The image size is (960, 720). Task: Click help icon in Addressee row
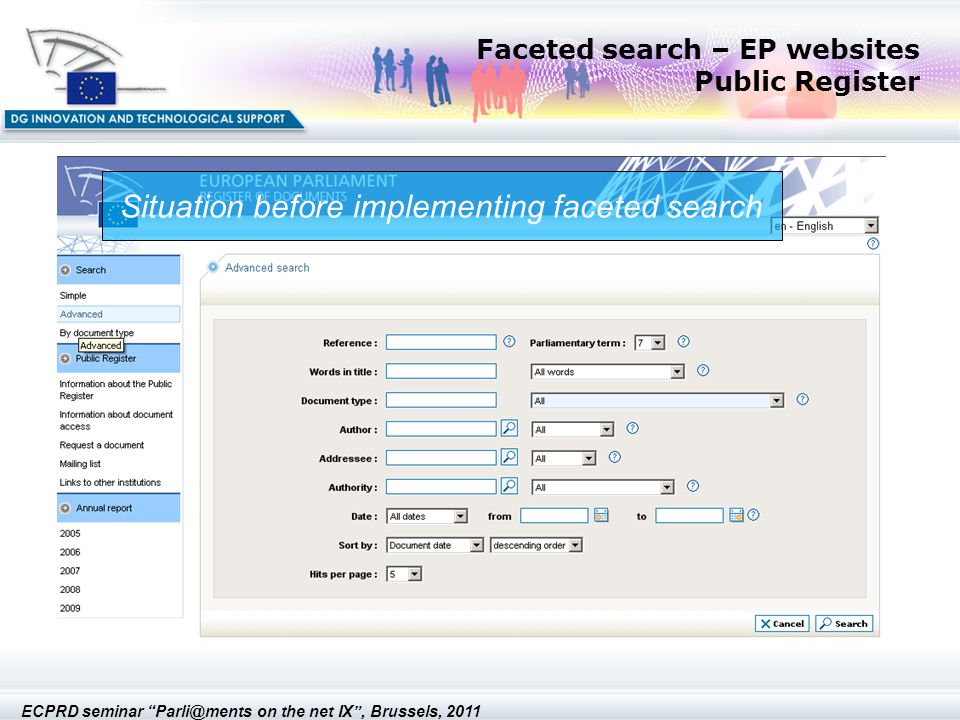click(x=615, y=457)
